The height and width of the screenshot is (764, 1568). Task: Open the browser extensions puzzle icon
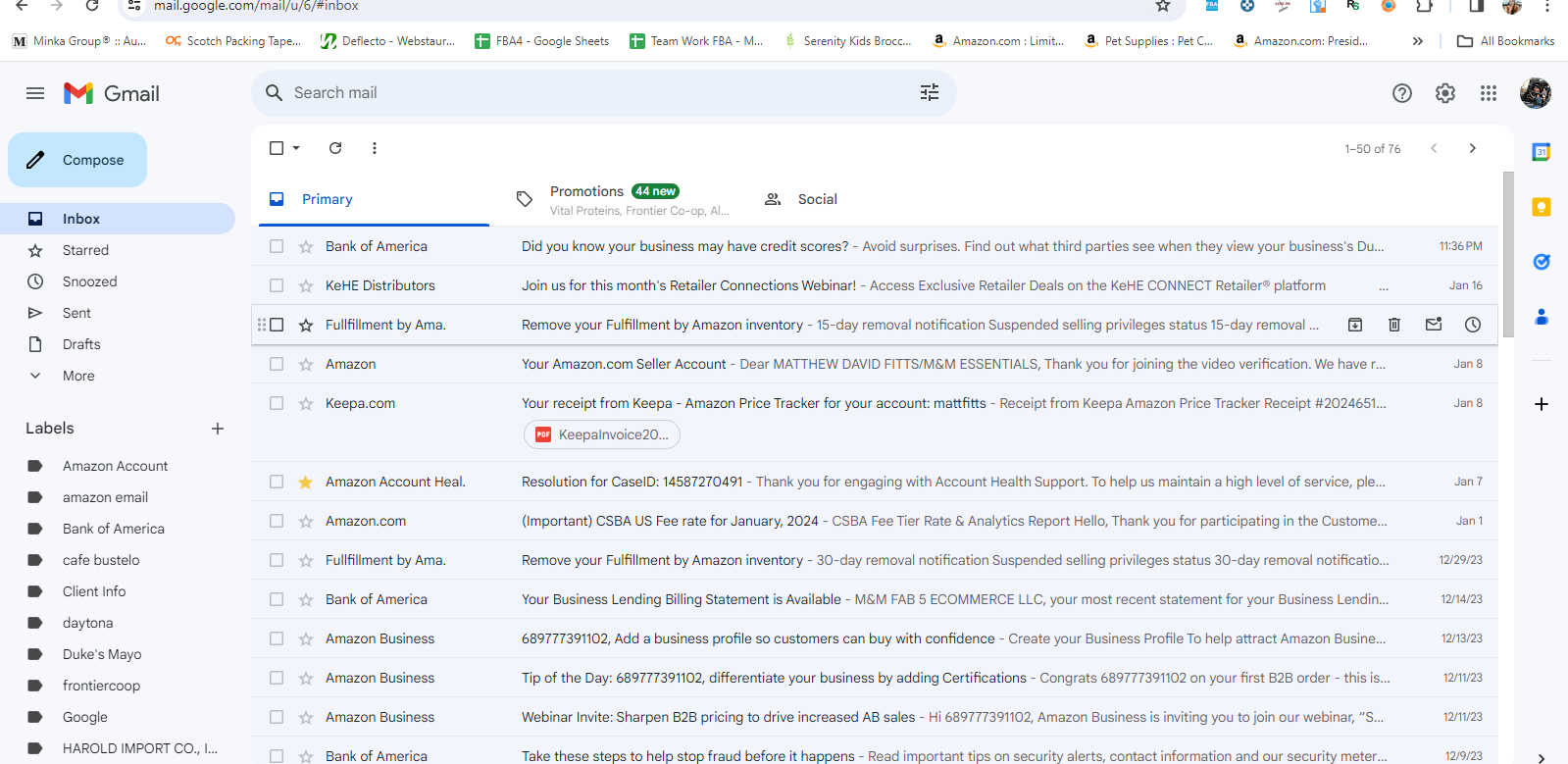click(x=1424, y=6)
